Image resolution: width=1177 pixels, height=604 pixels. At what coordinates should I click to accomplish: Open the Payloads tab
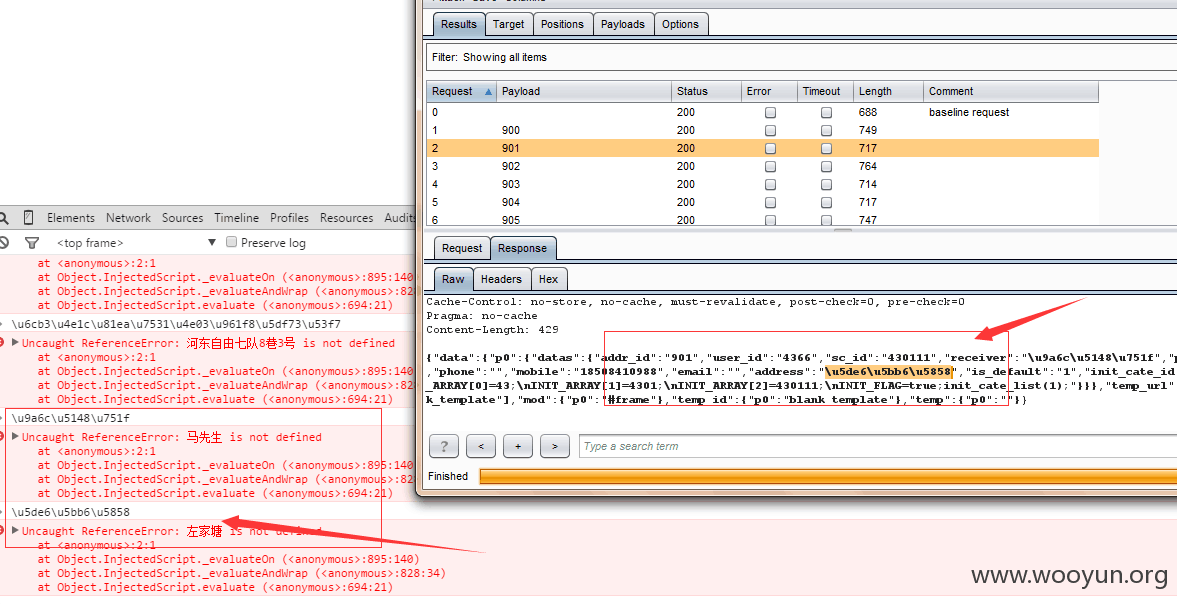coord(622,24)
